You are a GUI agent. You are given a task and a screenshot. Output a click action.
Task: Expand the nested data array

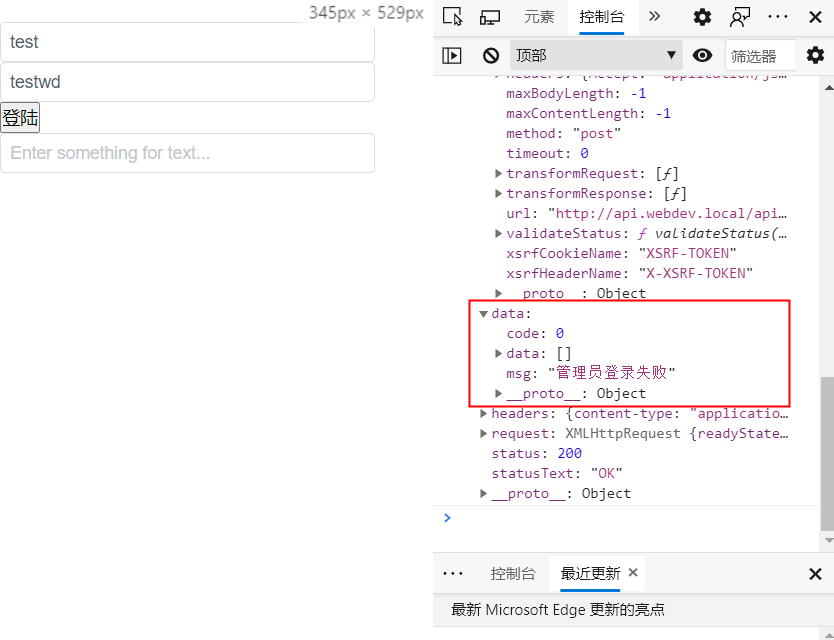[498, 353]
